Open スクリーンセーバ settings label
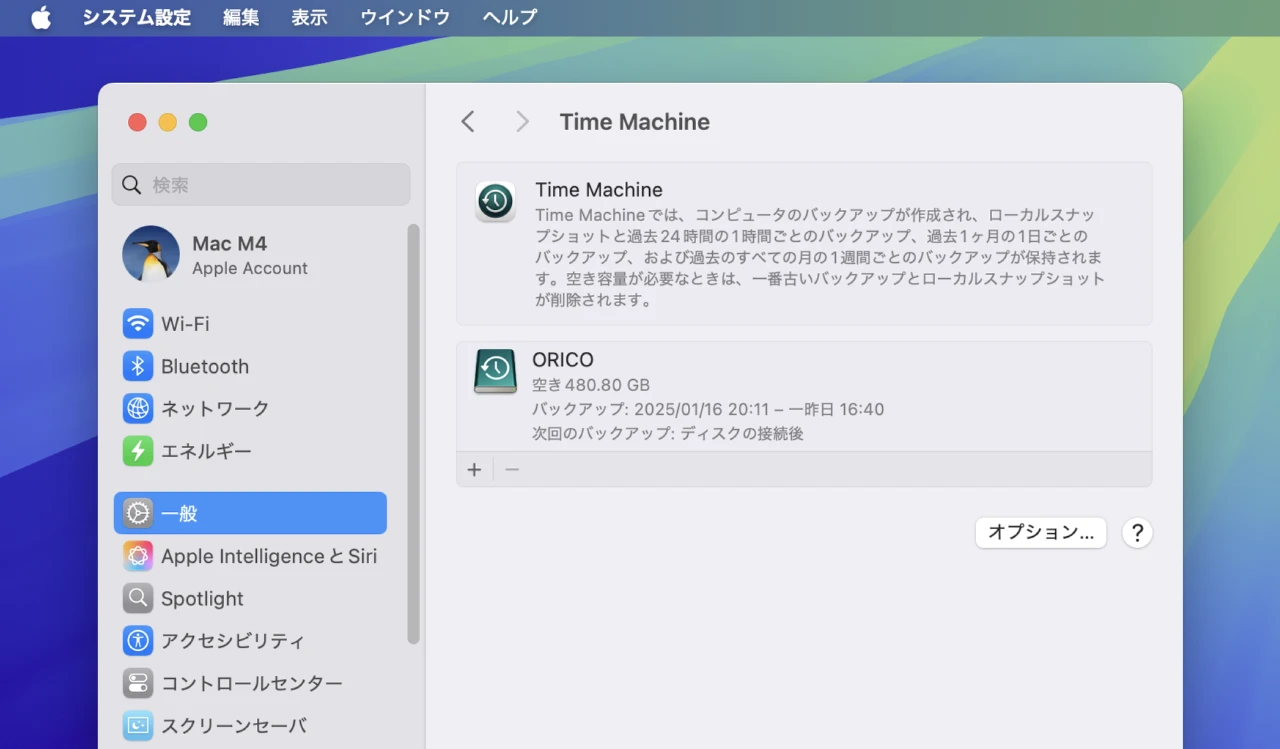 (x=234, y=725)
